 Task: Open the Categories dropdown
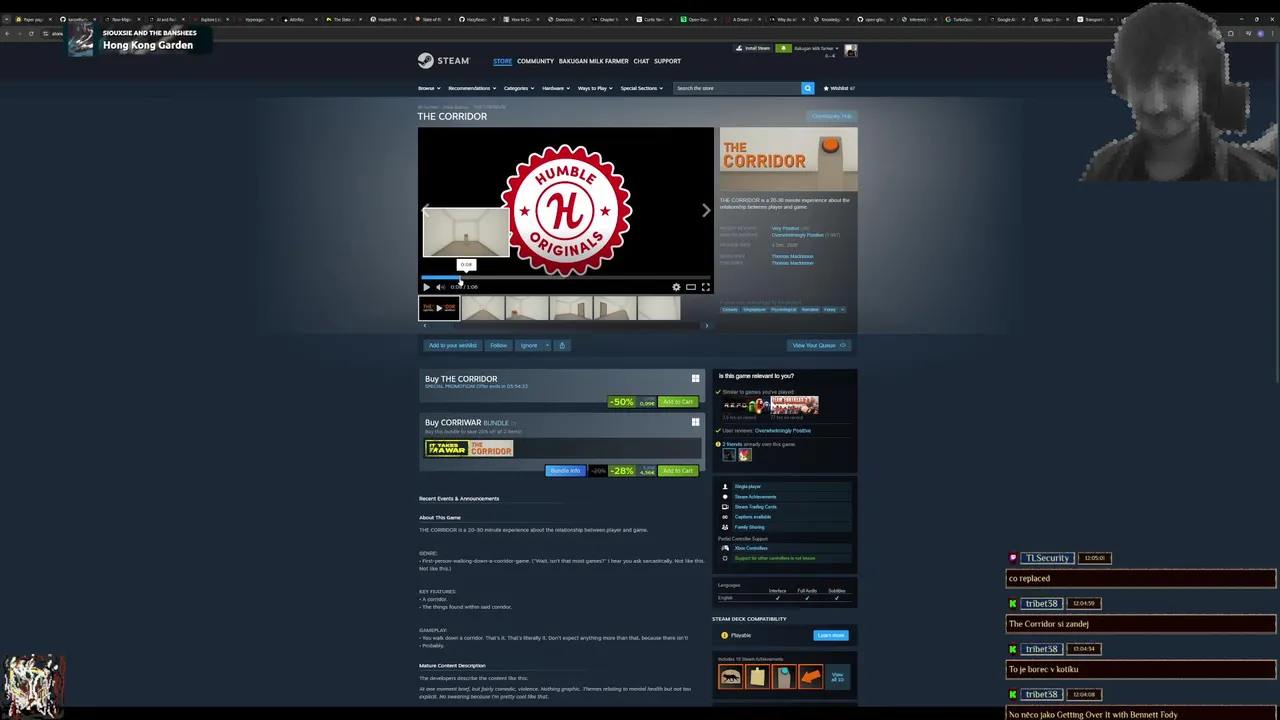[x=518, y=88]
